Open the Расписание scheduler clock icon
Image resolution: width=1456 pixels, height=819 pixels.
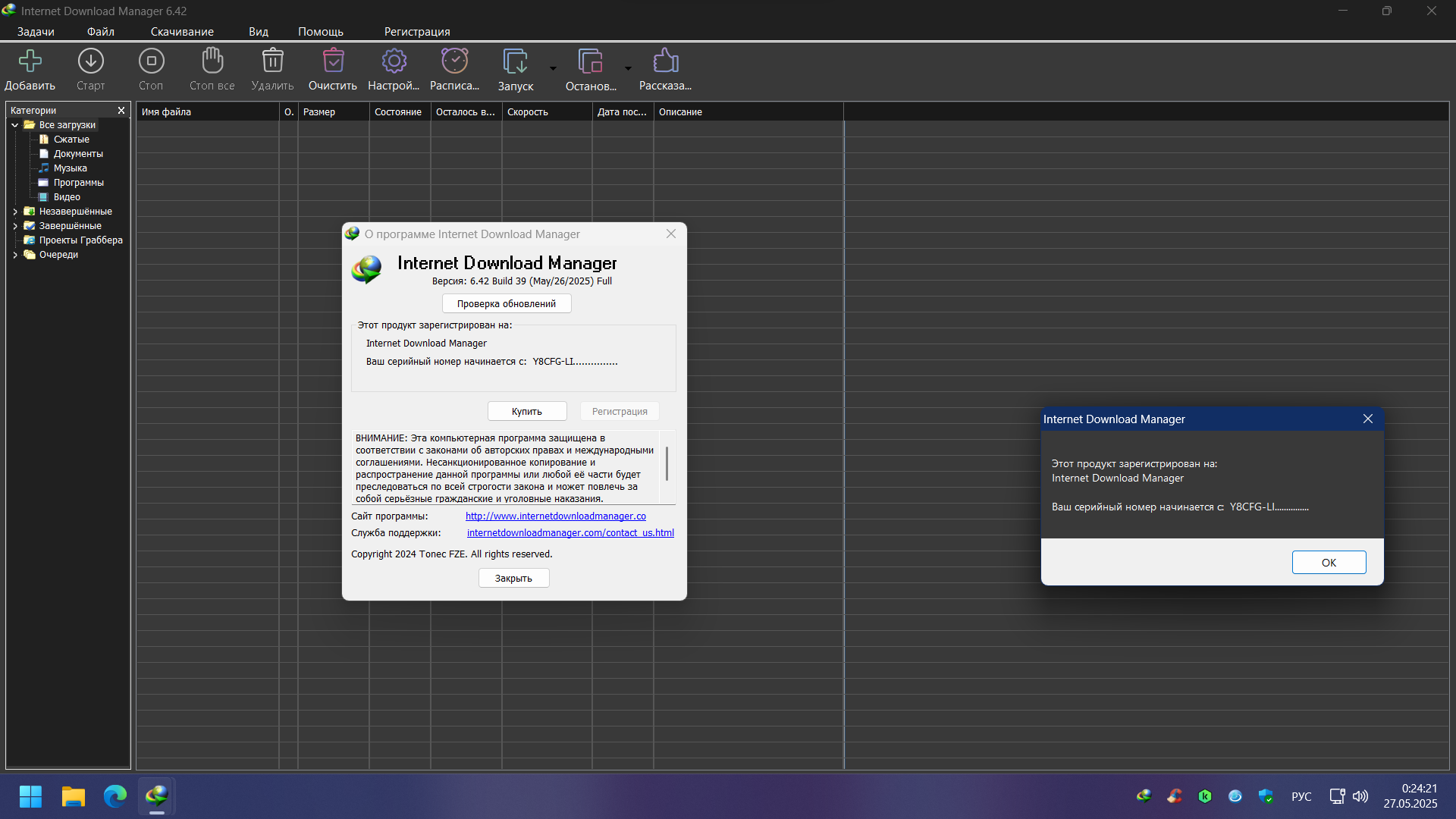pyautogui.click(x=455, y=61)
